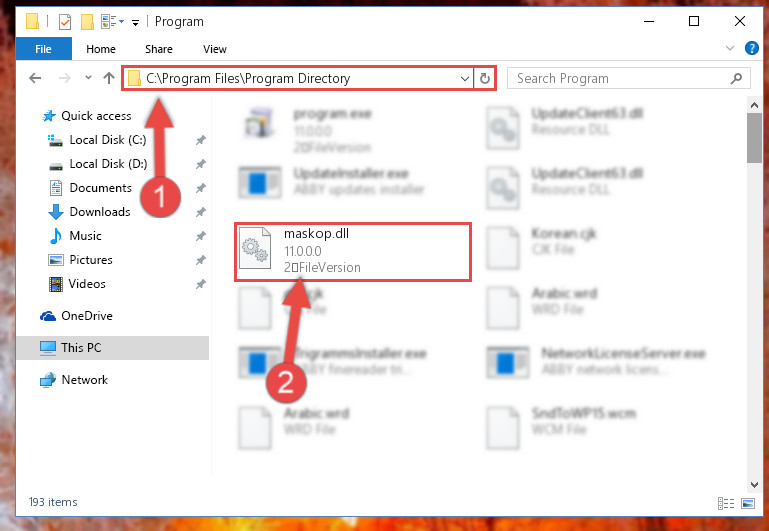Select This PC in navigation pane

pyautogui.click(x=112, y=348)
